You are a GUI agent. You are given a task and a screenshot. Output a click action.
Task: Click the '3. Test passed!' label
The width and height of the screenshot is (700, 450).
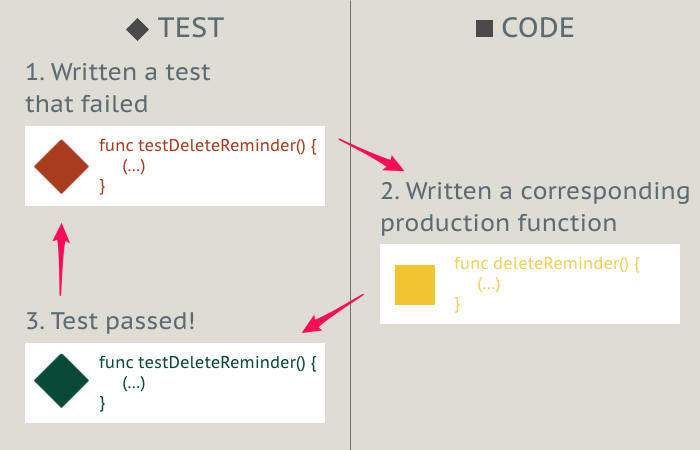110,321
